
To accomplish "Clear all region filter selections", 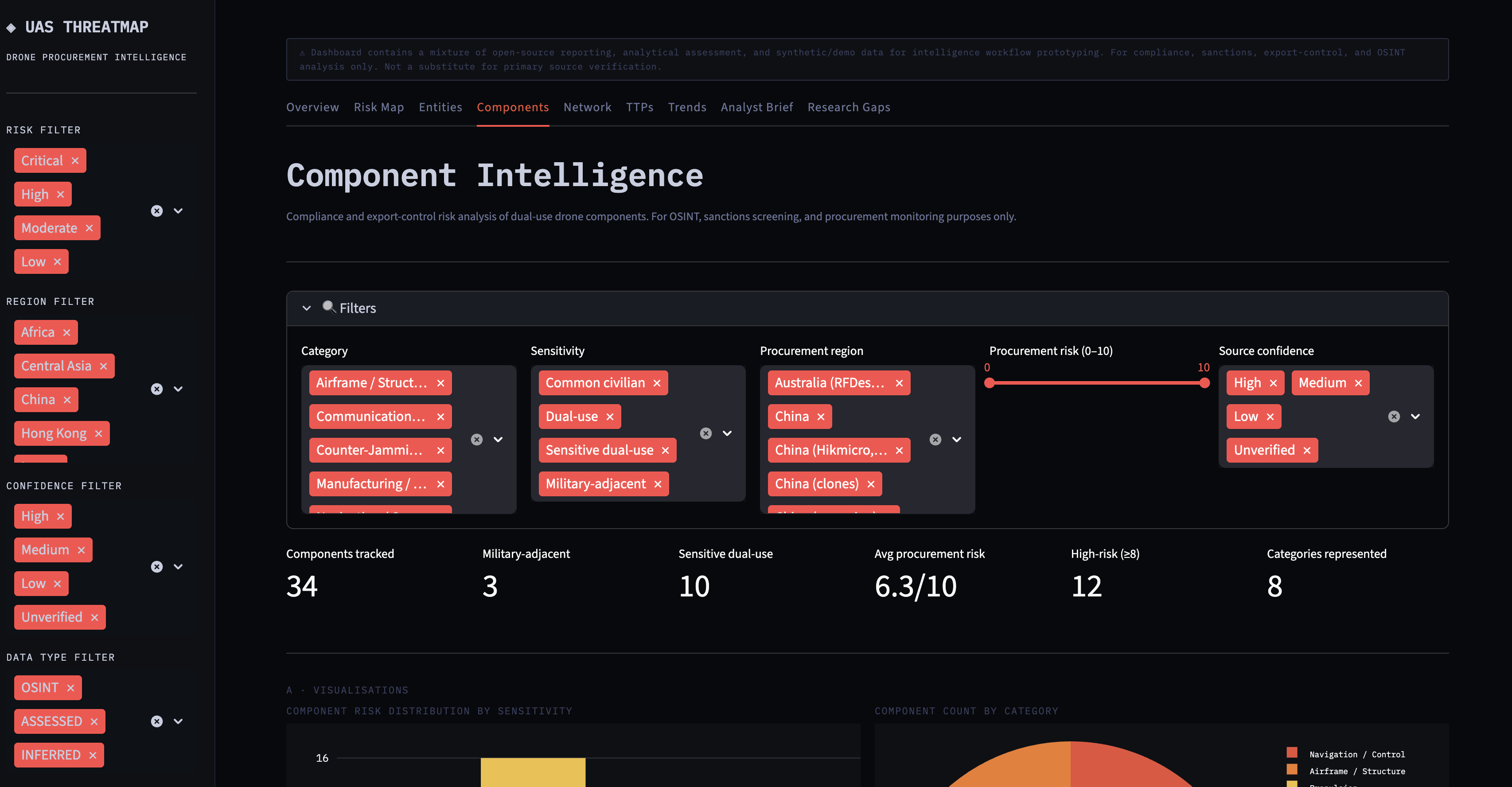I will (157, 389).
